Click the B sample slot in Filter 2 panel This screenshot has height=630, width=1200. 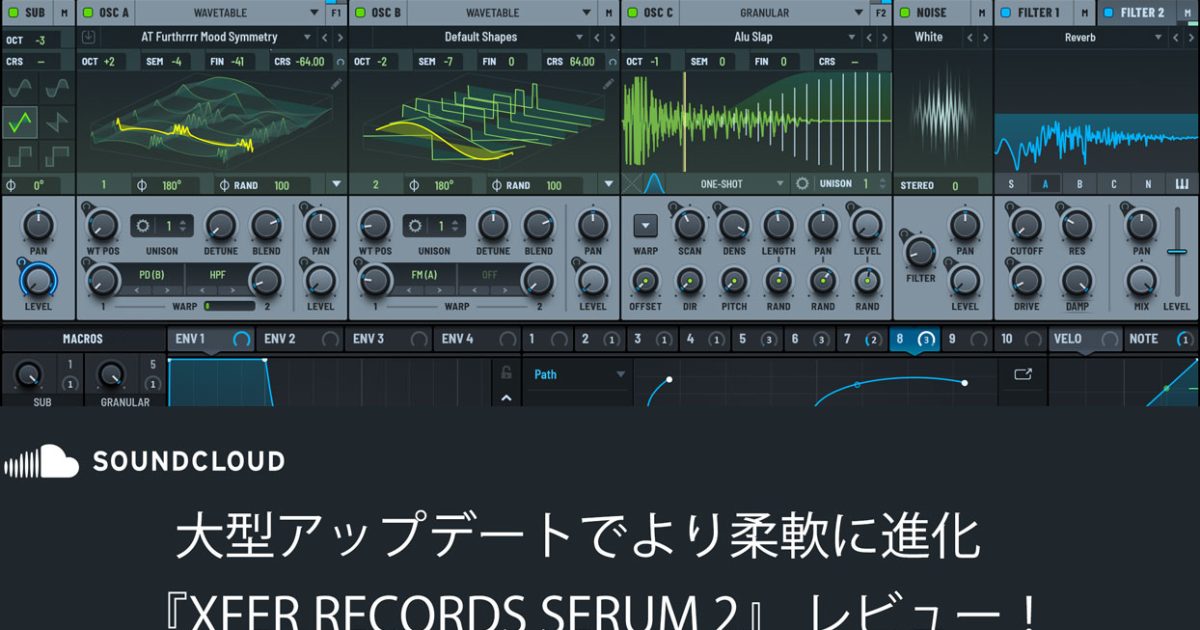coord(1079,184)
